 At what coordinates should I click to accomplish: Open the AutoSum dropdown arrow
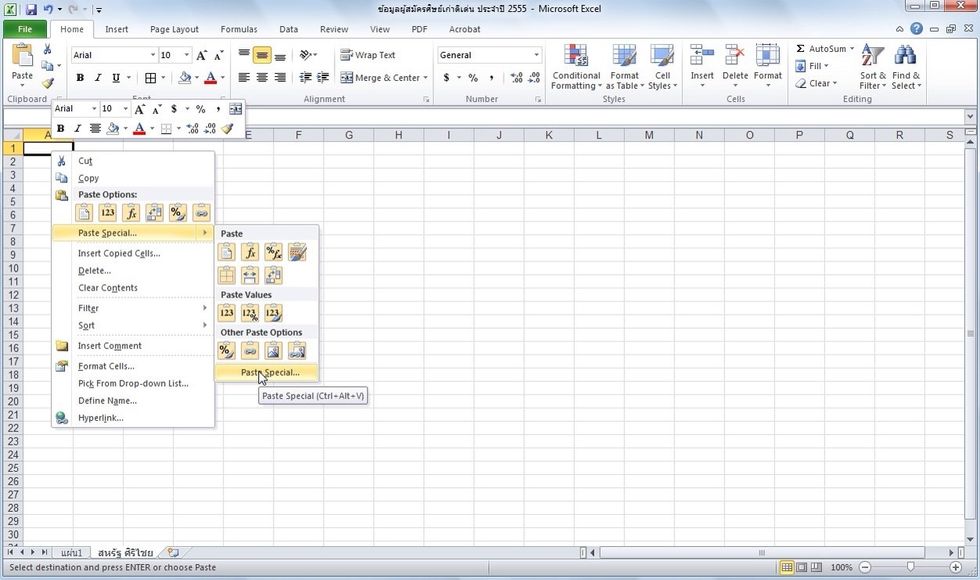851,48
